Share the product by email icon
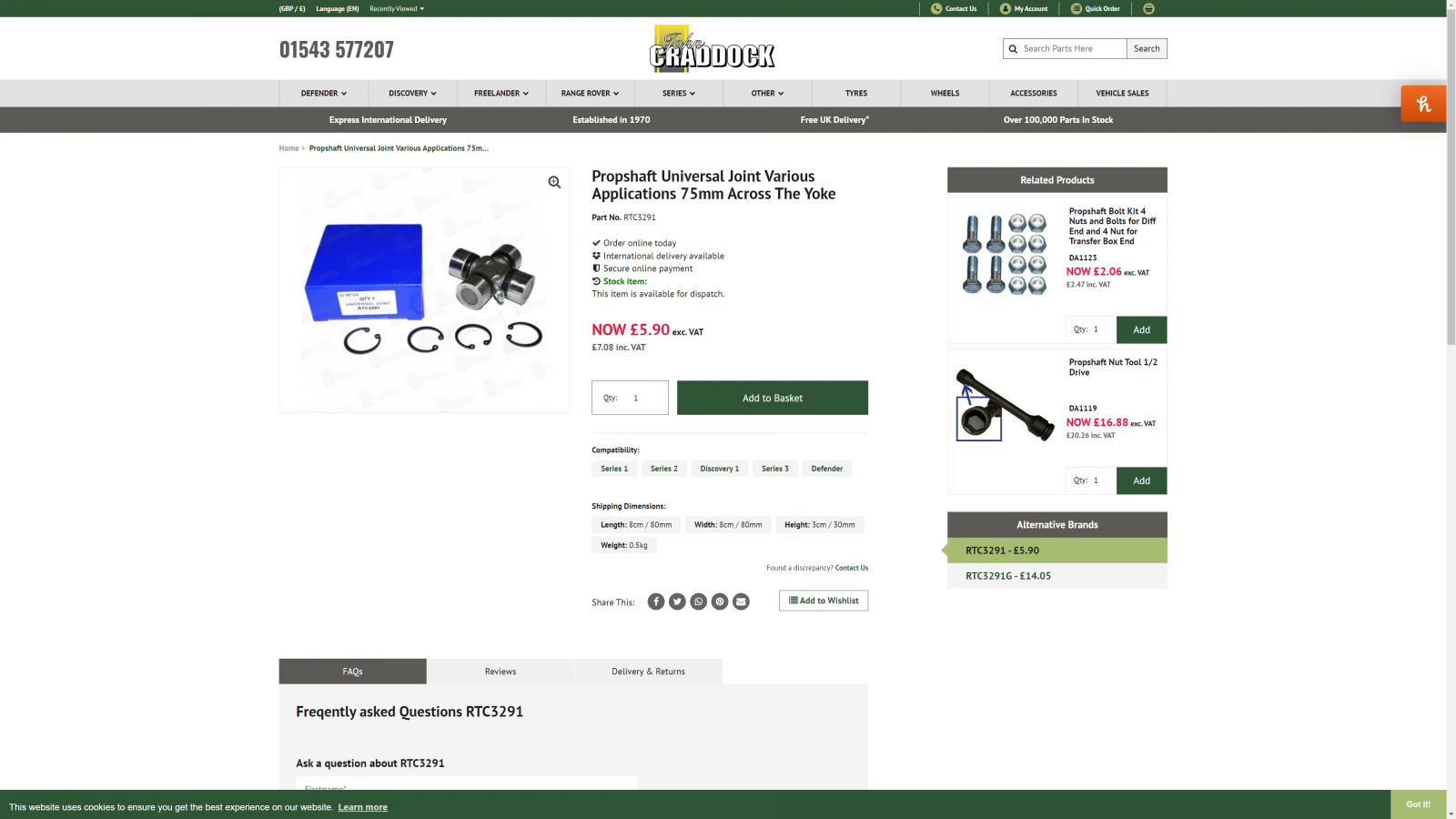1456x819 pixels. tap(742, 602)
